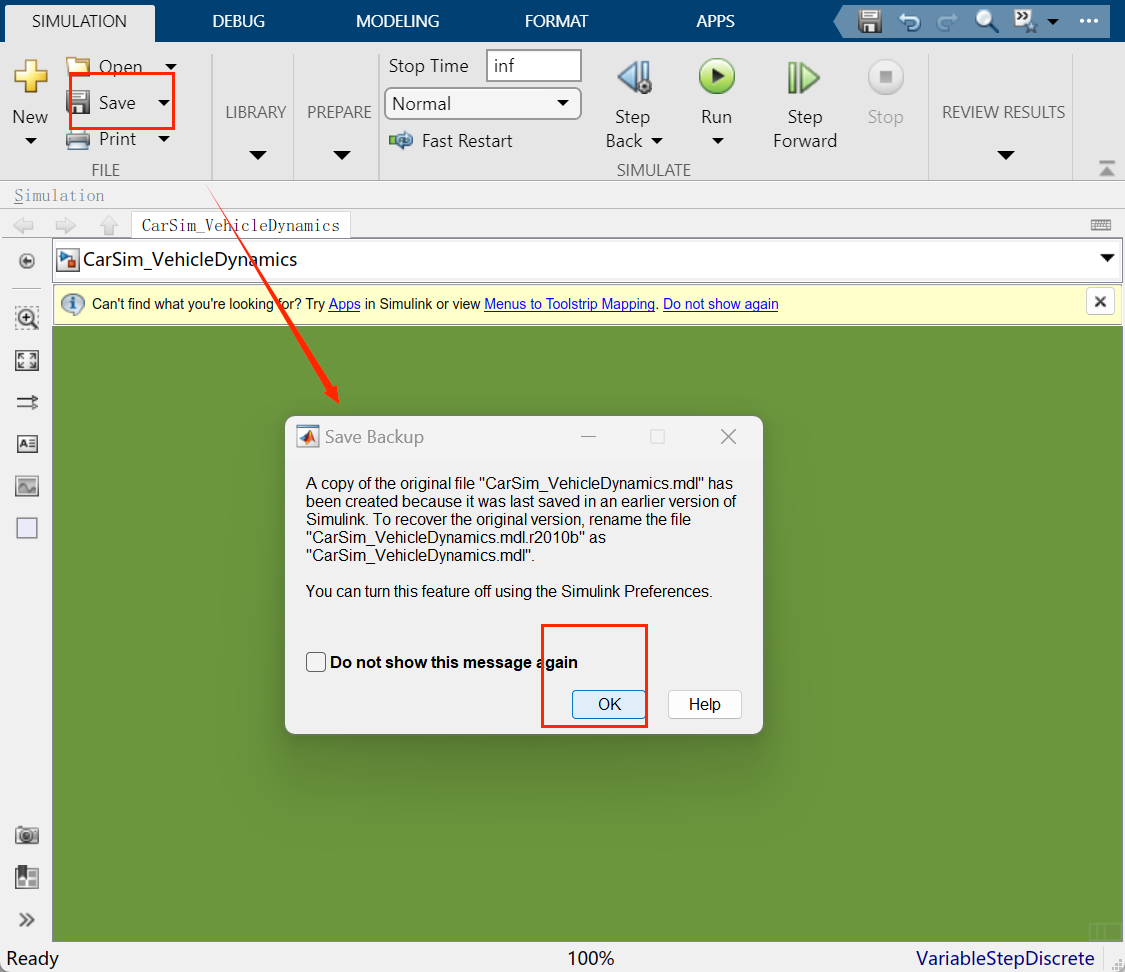The image size is (1125, 972).
Task: Click the Fit to View icon
Action: 27,360
